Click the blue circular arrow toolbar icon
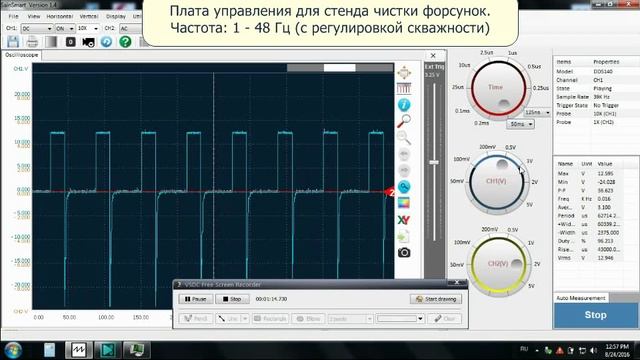This screenshot has height=360, width=640. click(x=107, y=42)
